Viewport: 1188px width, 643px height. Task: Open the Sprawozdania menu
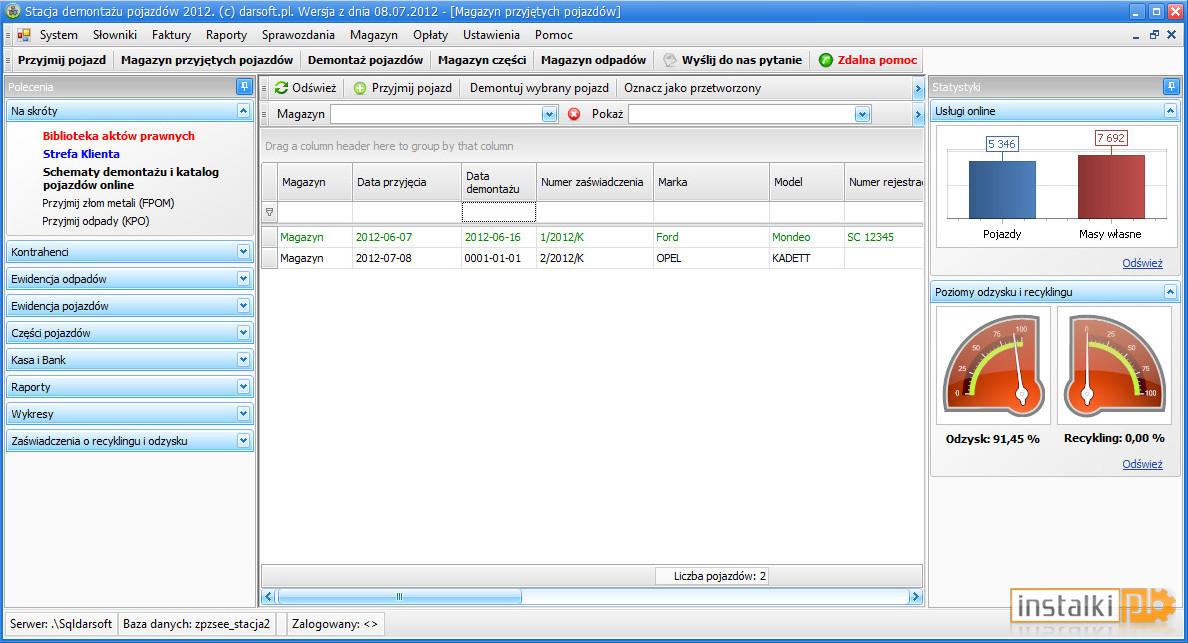298,35
